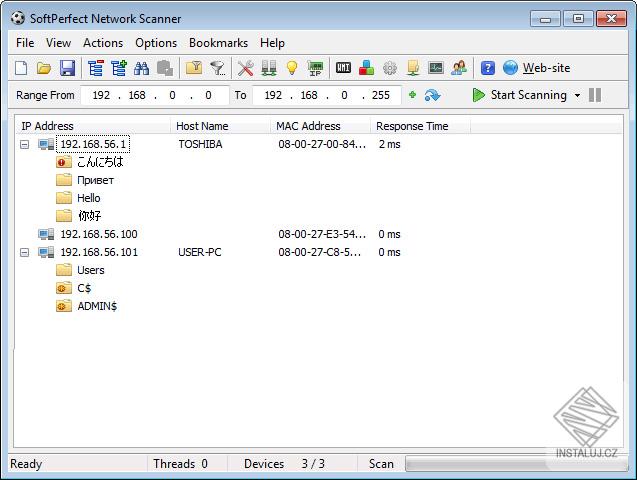Collapse the 192.168.56.1 tree node
The image size is (637, 480).
[x=25, y=144]
